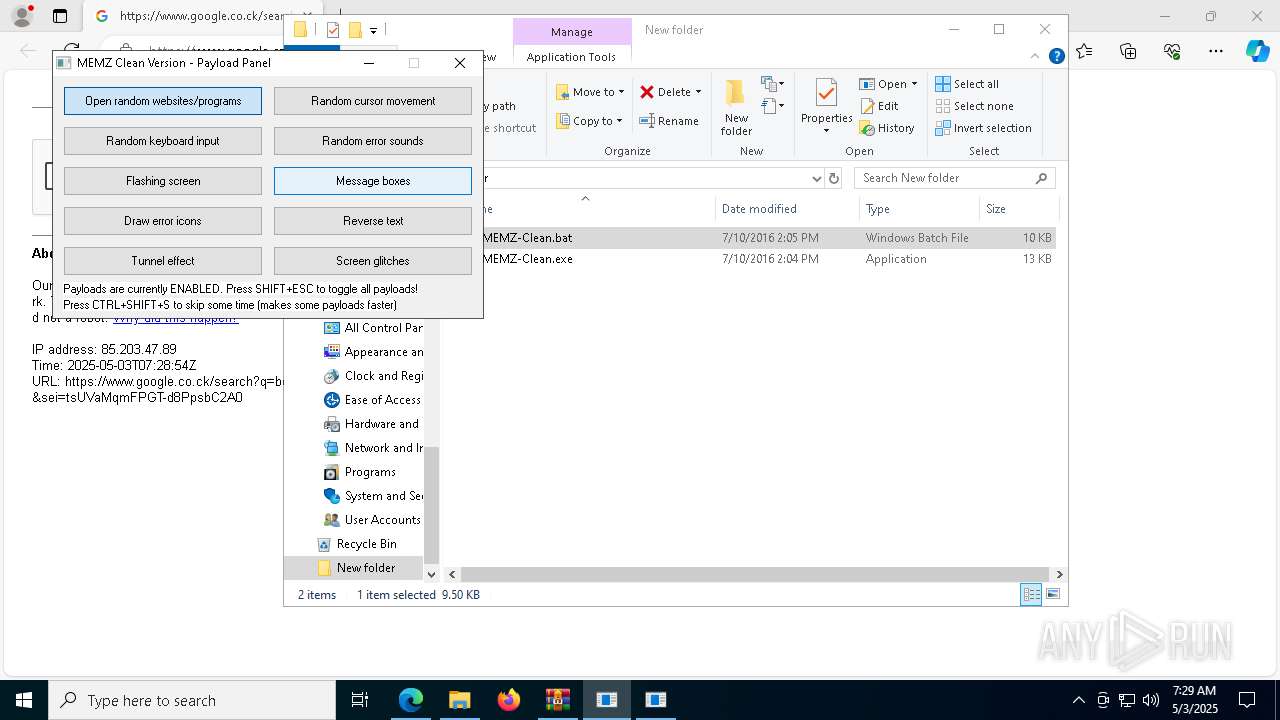Screen dimensions: 1280x720
Task: Open Edge collections icon
Action: click(1128, 51)
